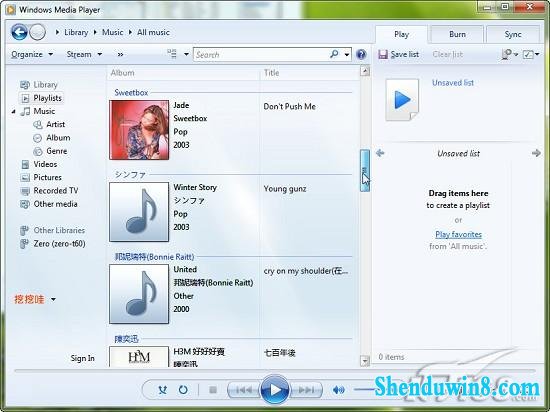Mute the volume speaker icon
Screen dimensions: 550x412
tap(338, 390)
